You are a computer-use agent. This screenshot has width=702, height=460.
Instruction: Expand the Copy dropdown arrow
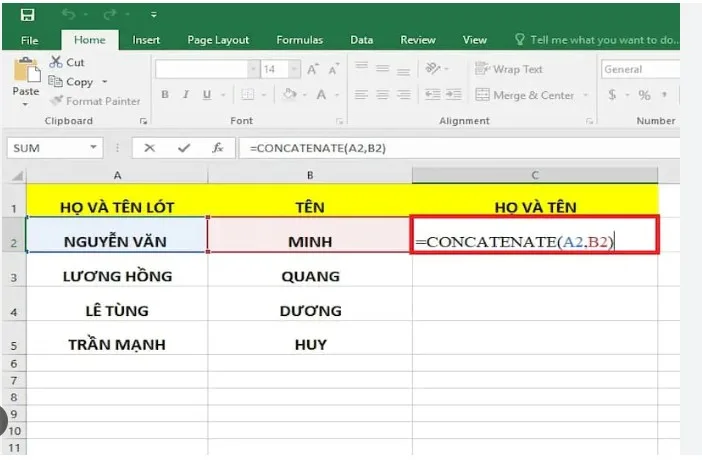[x=105, y=82]
